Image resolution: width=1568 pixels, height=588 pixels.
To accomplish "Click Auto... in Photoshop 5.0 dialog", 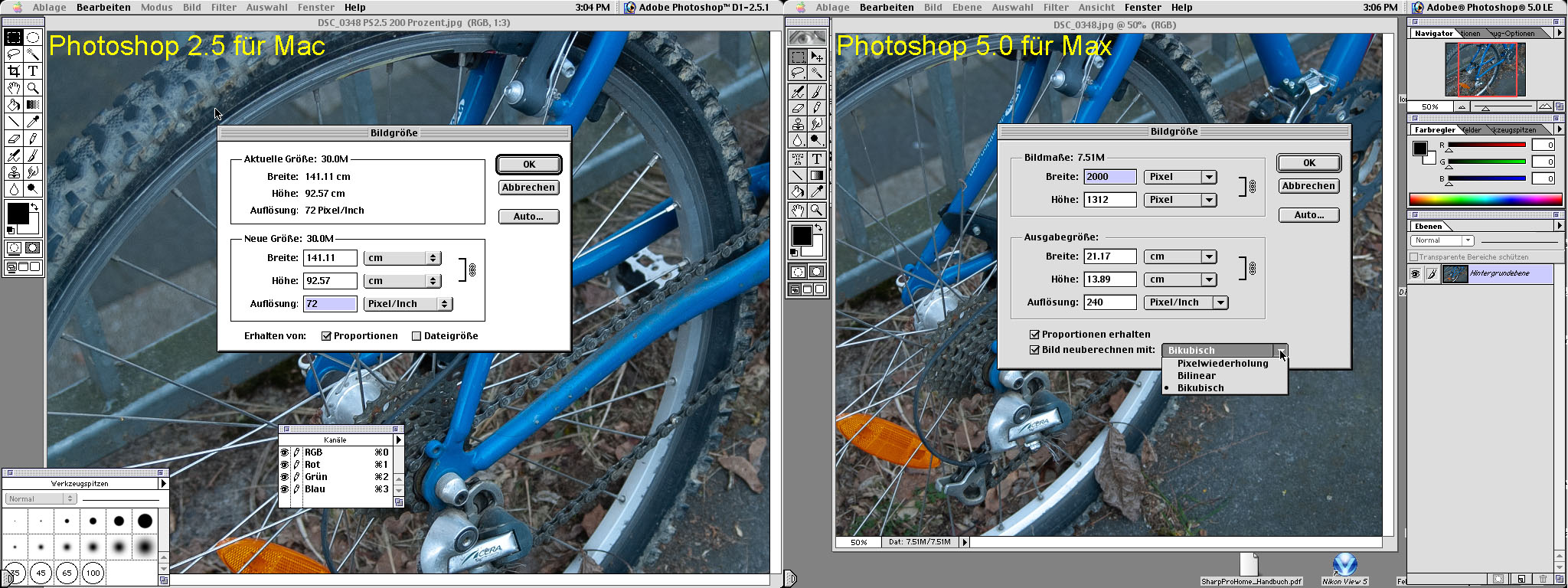I will point(1308,215).
